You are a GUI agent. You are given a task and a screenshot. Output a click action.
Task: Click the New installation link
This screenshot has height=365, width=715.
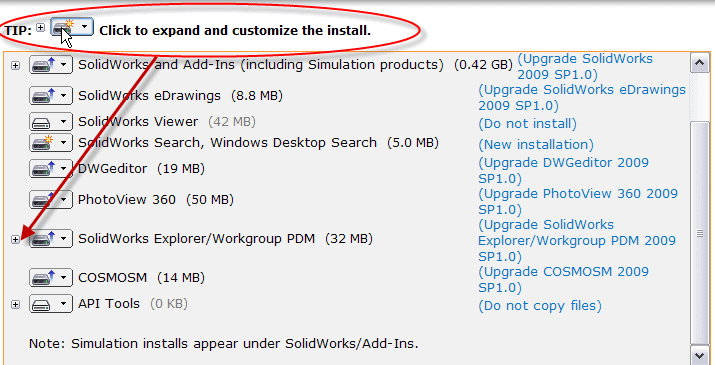tap(536, 145)
